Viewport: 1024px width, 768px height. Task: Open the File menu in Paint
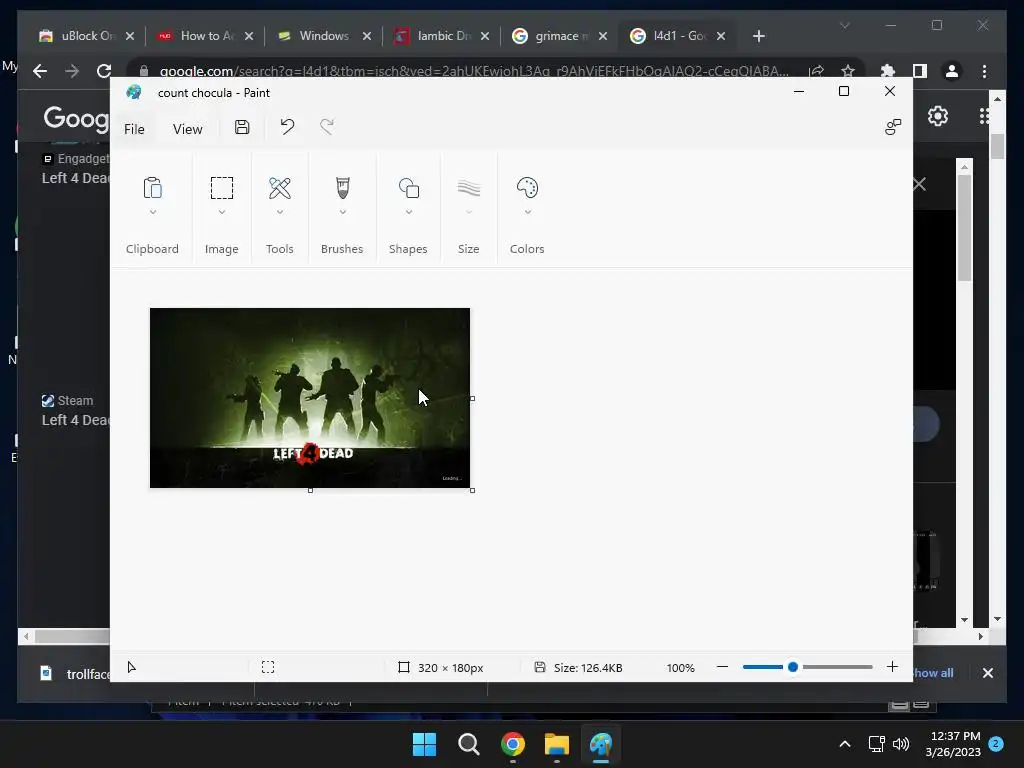coord(134,129)
